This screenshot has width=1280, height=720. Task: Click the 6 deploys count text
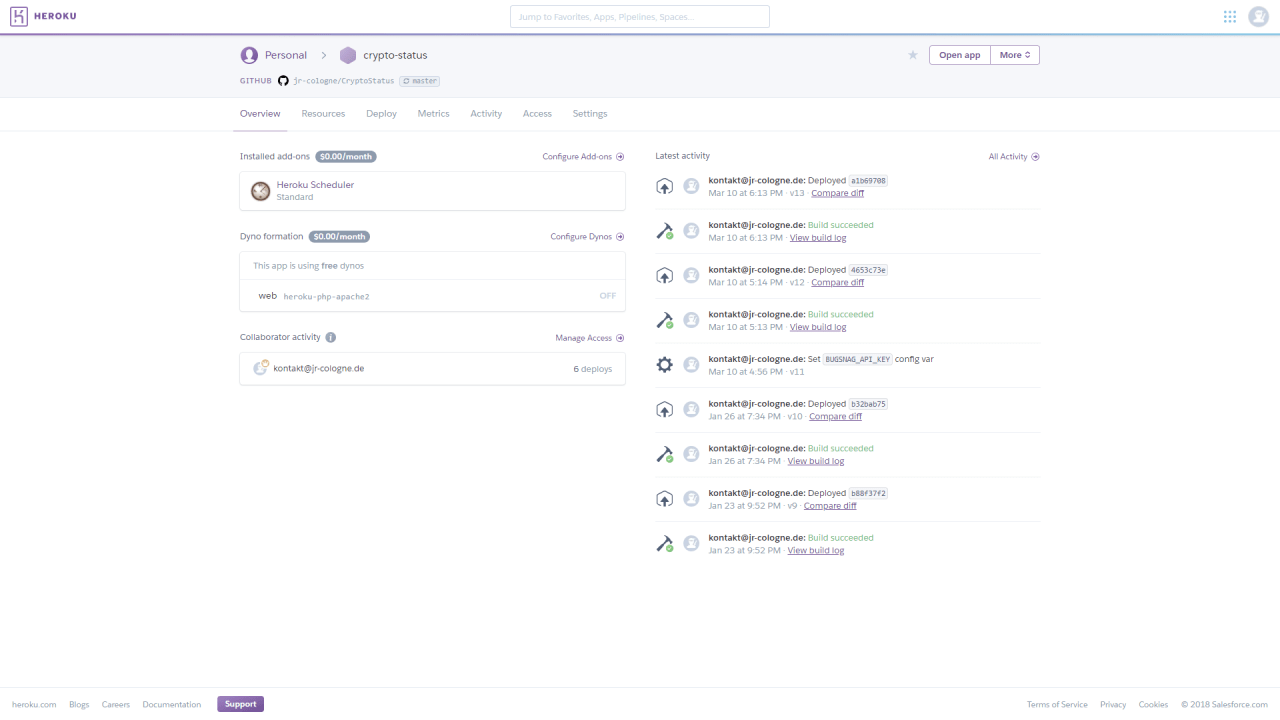click(x=593, y=369)
